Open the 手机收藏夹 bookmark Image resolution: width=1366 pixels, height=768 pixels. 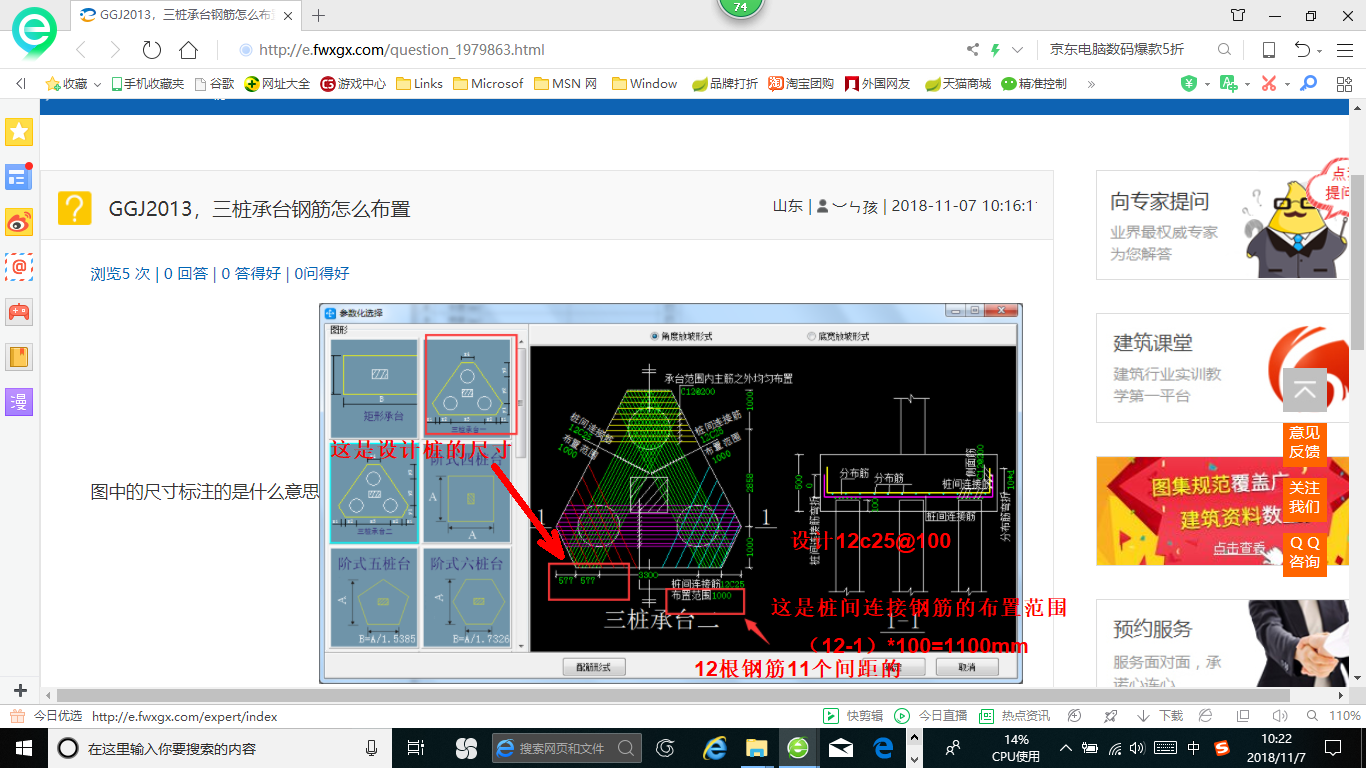click(x=147, y=84)
